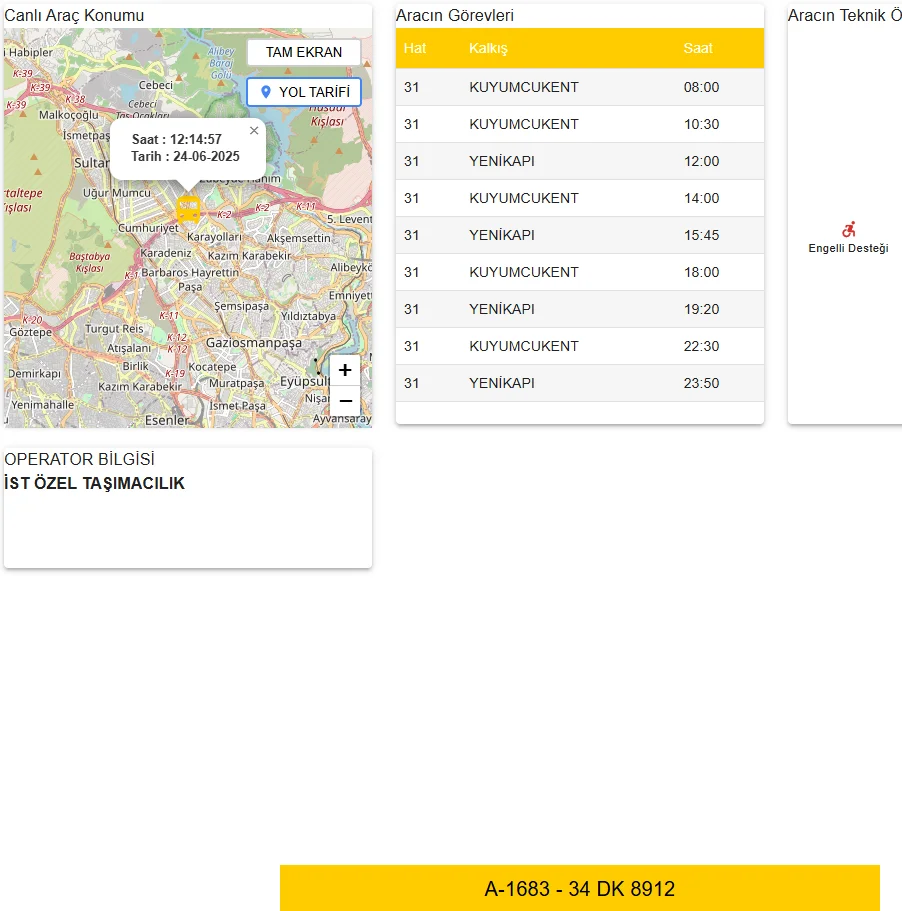Select the 15:45 YENİKAPI trip row

(x=579, y=235)
